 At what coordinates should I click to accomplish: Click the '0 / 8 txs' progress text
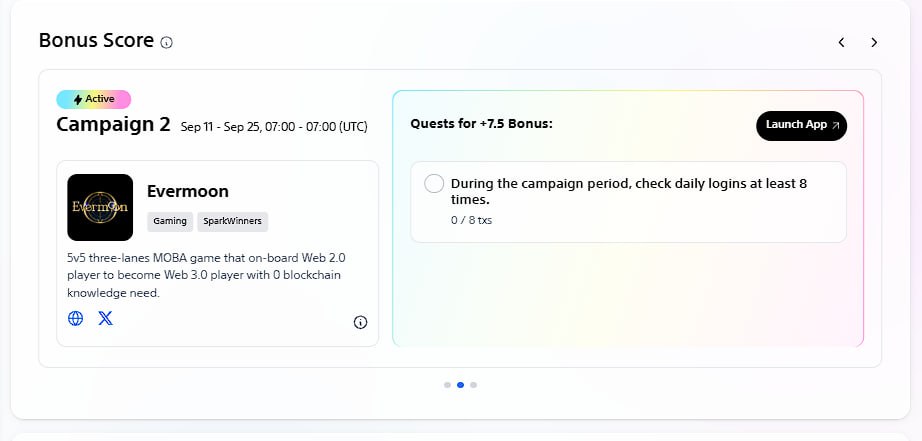[472, 220]
